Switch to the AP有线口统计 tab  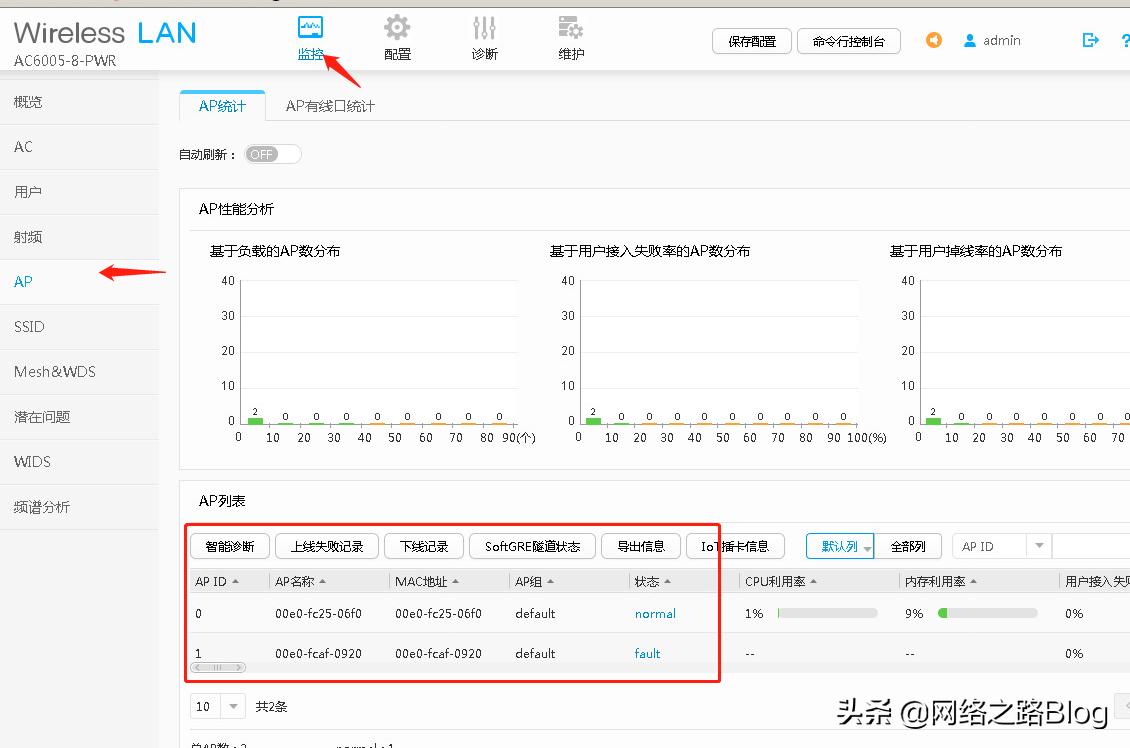point(329,104)
